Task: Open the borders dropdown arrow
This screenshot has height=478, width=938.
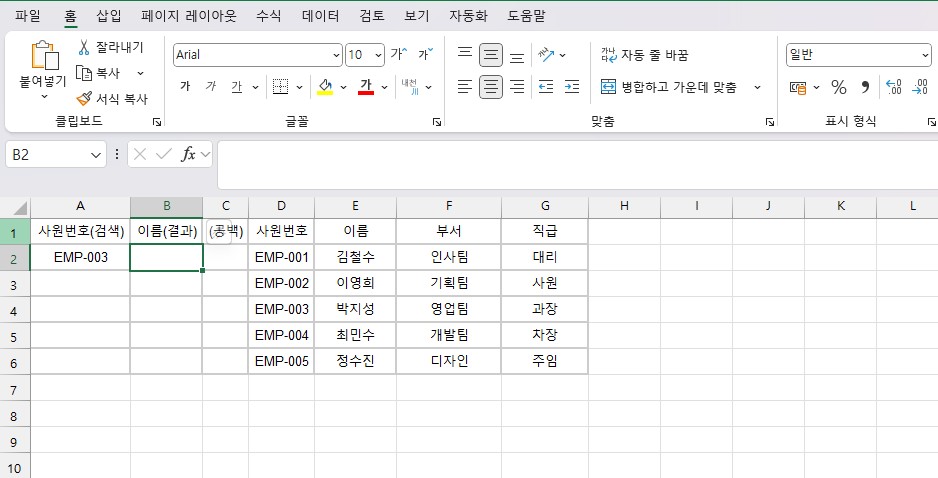Action: pos(300,87)
